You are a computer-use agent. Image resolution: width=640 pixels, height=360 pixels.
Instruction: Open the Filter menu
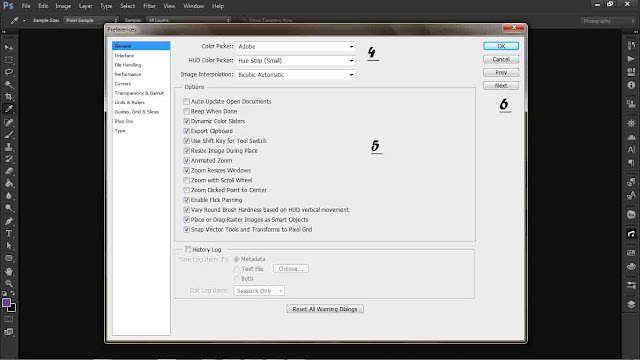[x=149, y=6]
